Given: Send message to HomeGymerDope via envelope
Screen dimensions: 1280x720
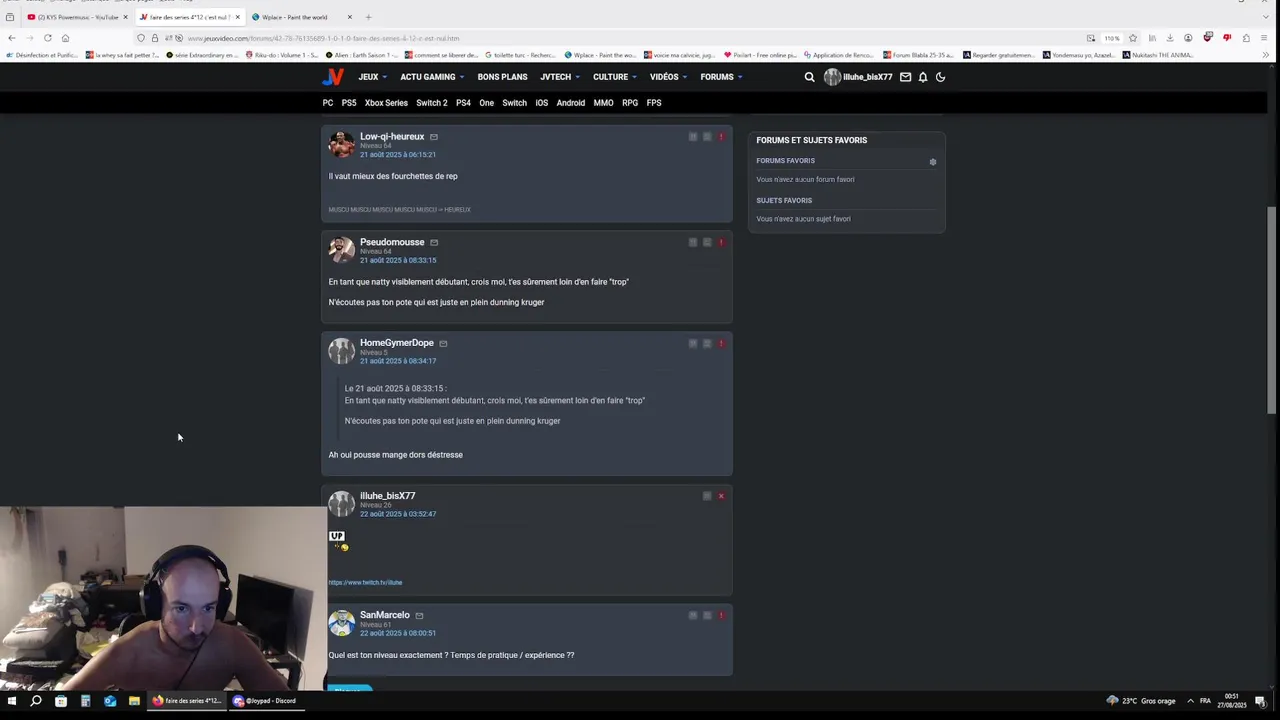Looking at the screenshot, I should [443, 344].
